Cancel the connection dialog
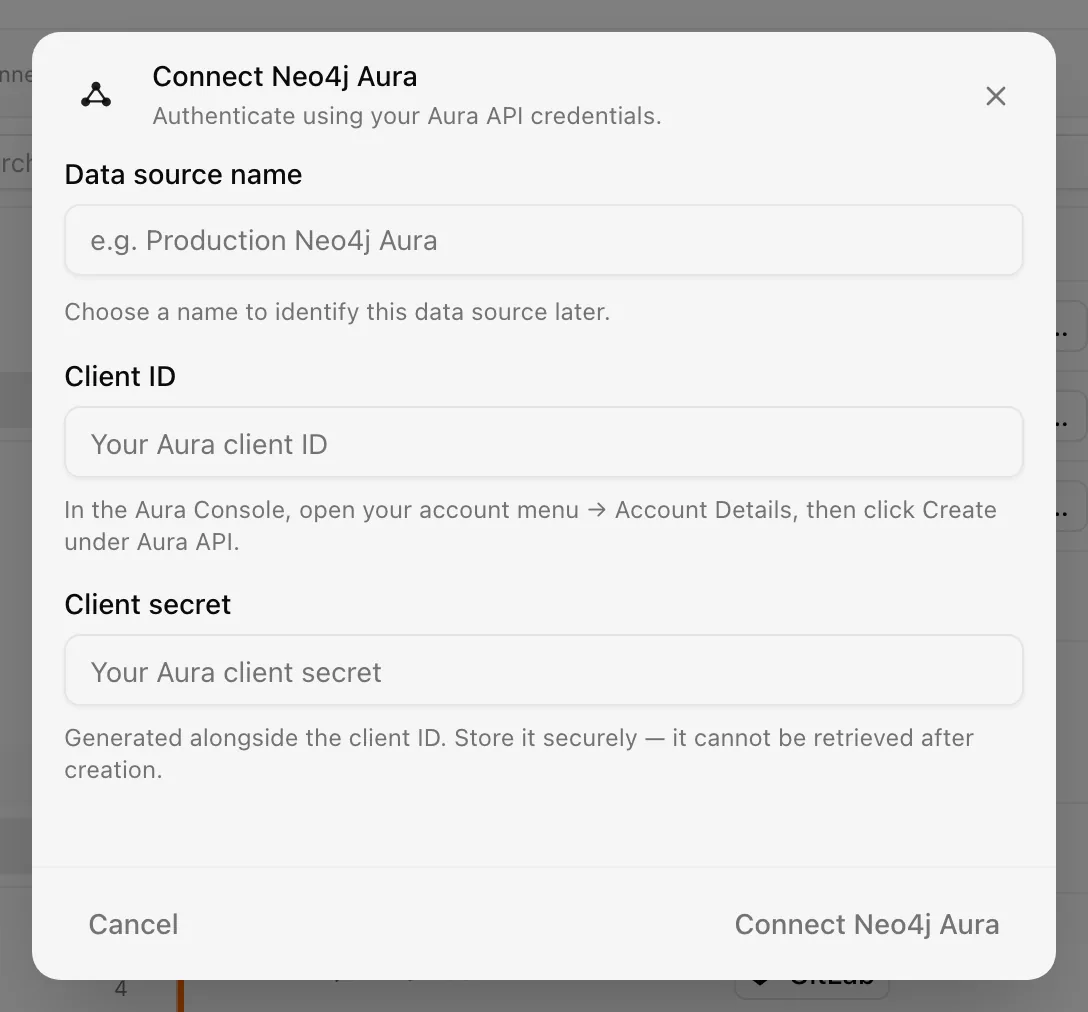 (133, 924)
